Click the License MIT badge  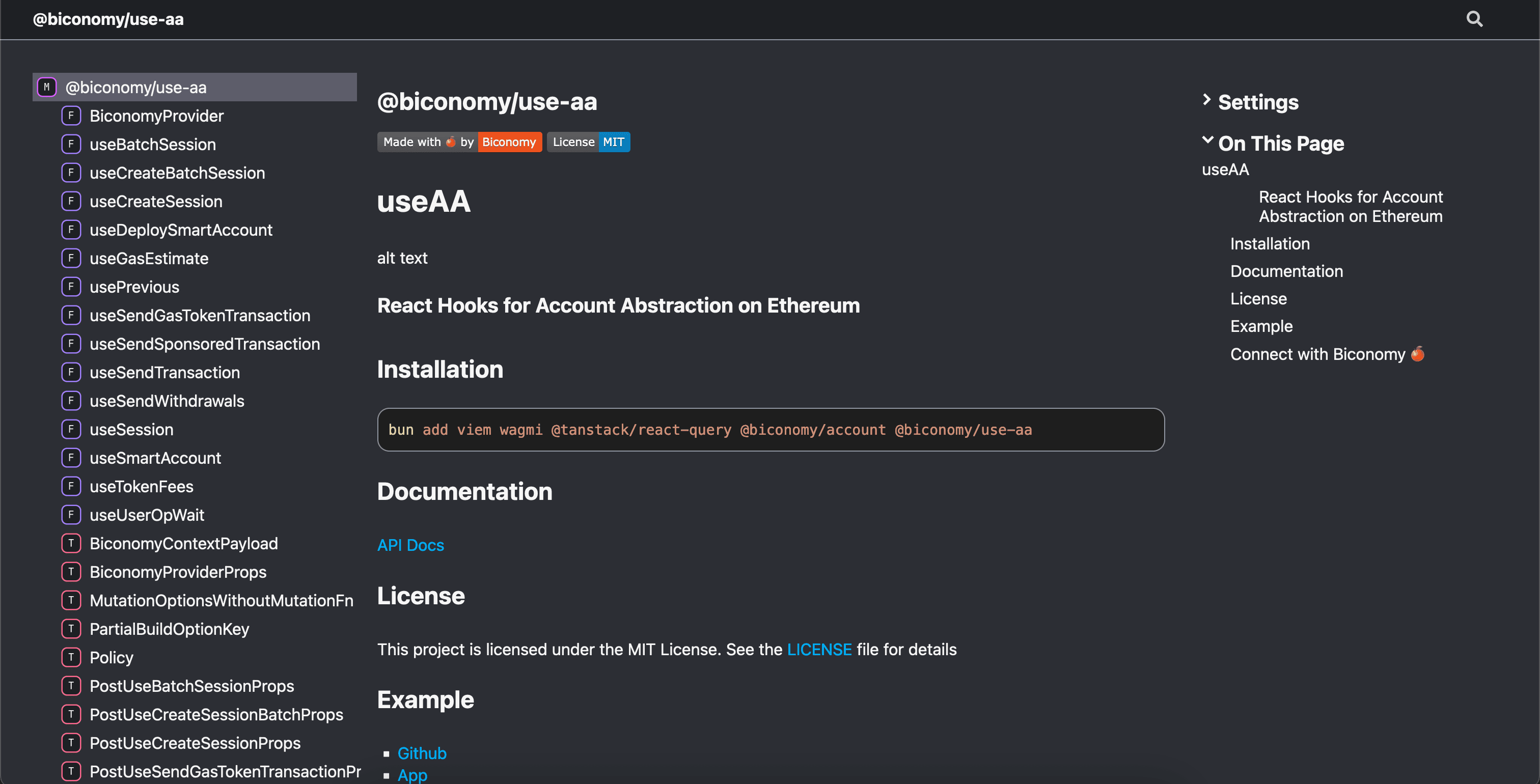(588, 142)
